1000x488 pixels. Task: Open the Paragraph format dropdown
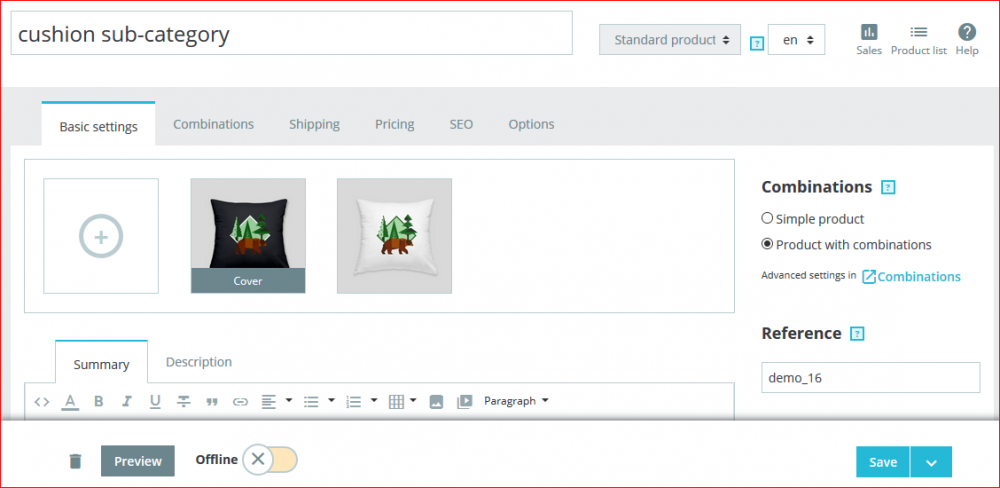(516, 401)
